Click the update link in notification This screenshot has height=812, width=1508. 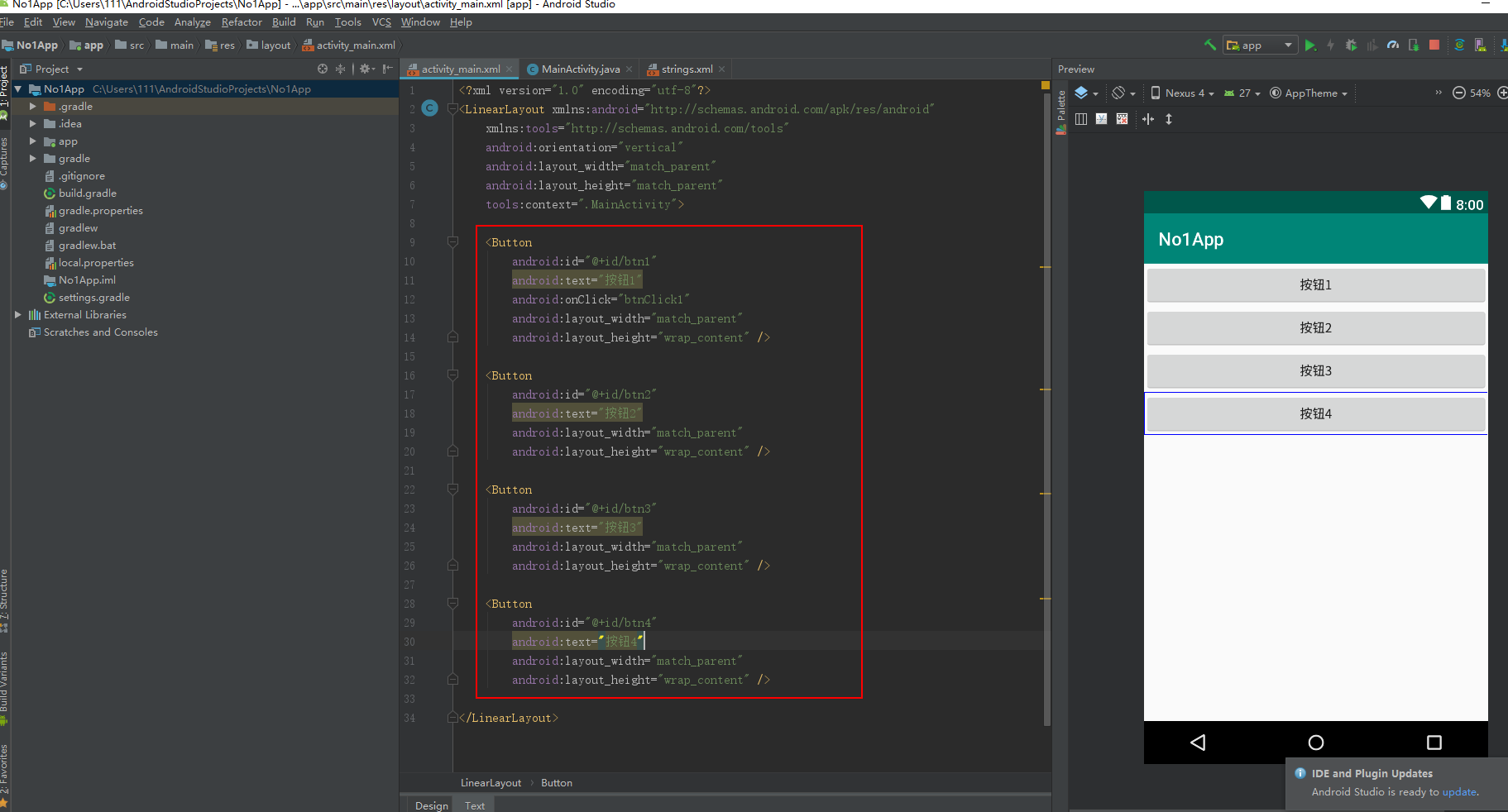(1458, 792)
